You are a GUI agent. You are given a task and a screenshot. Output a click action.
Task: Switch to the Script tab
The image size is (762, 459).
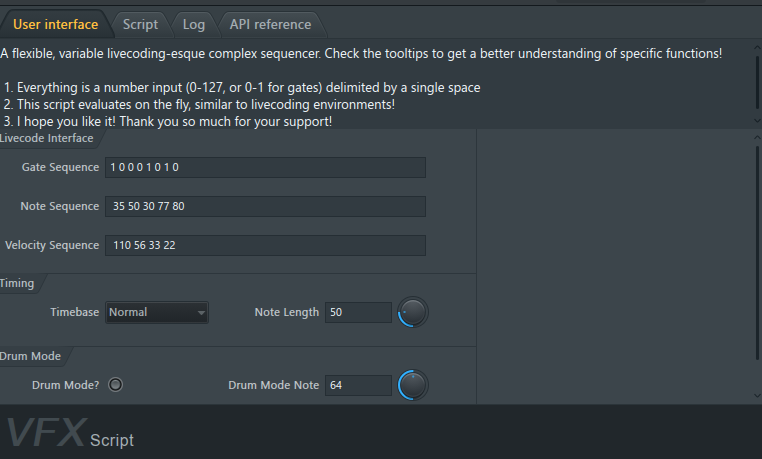coord(140,24)
